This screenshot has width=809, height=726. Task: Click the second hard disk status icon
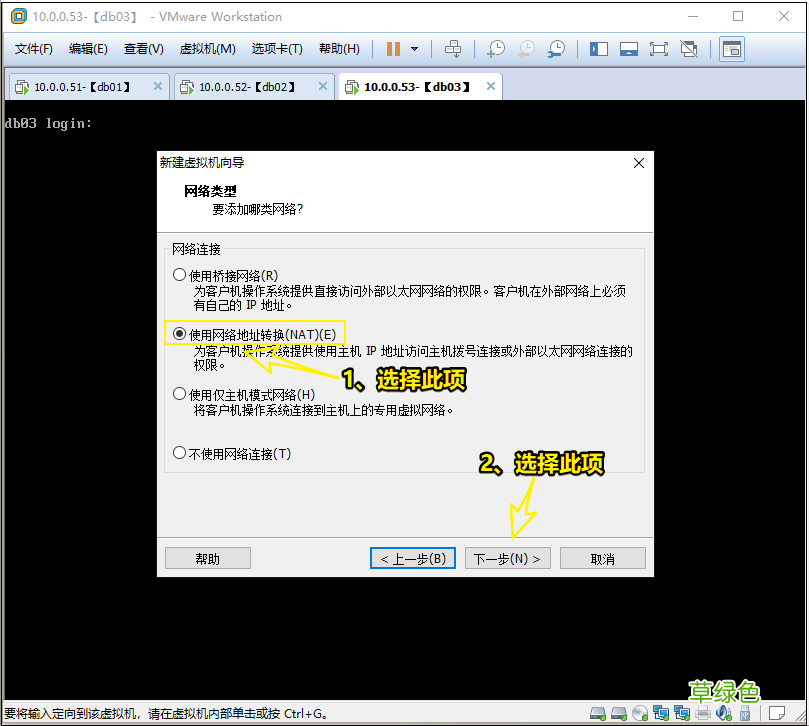(619, 713)
